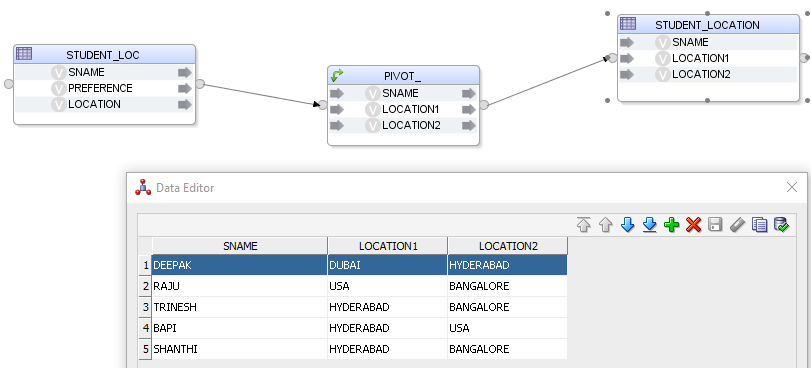This screenshot has width=811, height=368.
Task: Click the input connector port of STUDENT_LOC
Action: coord(8,84)
